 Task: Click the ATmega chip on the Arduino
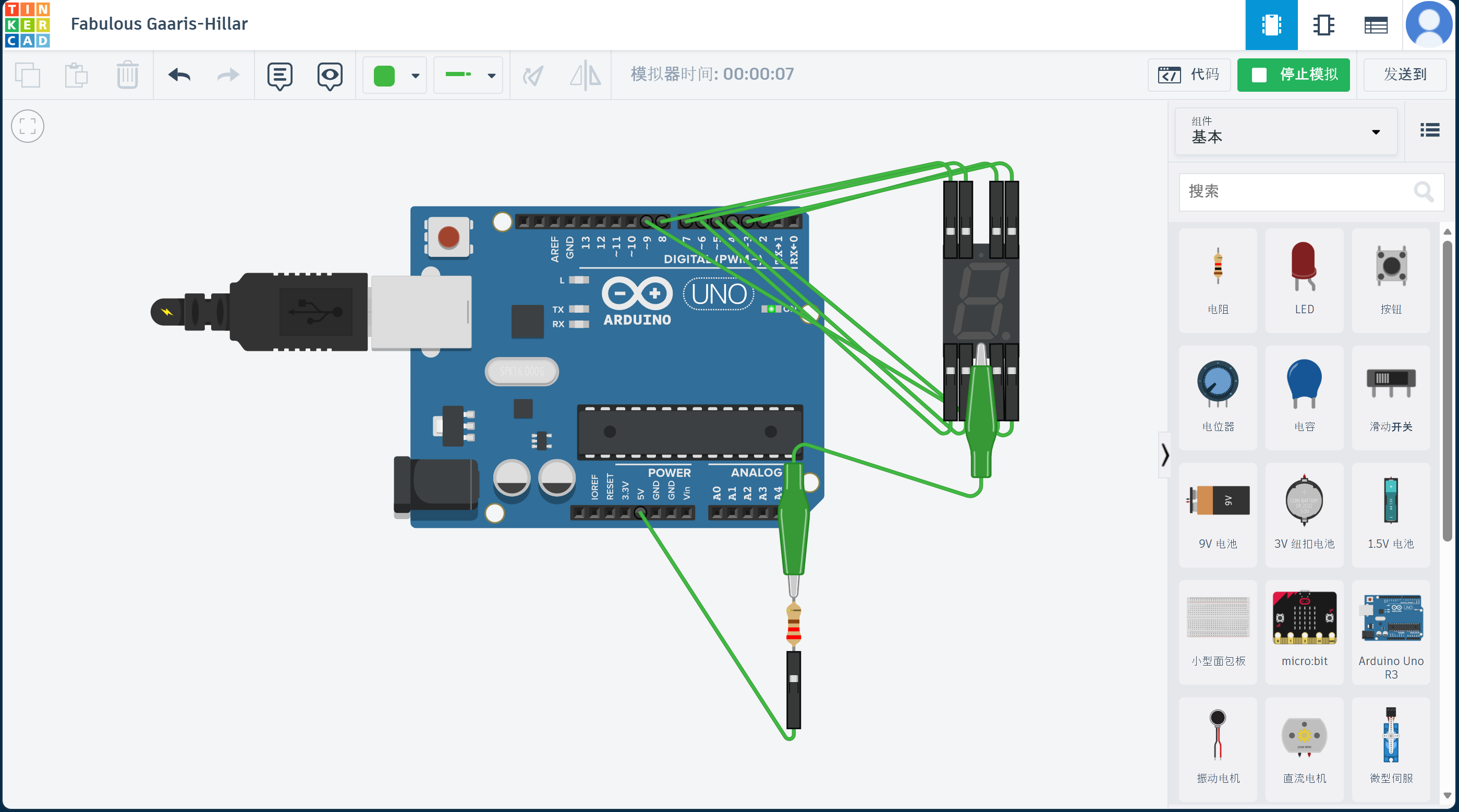690,432
